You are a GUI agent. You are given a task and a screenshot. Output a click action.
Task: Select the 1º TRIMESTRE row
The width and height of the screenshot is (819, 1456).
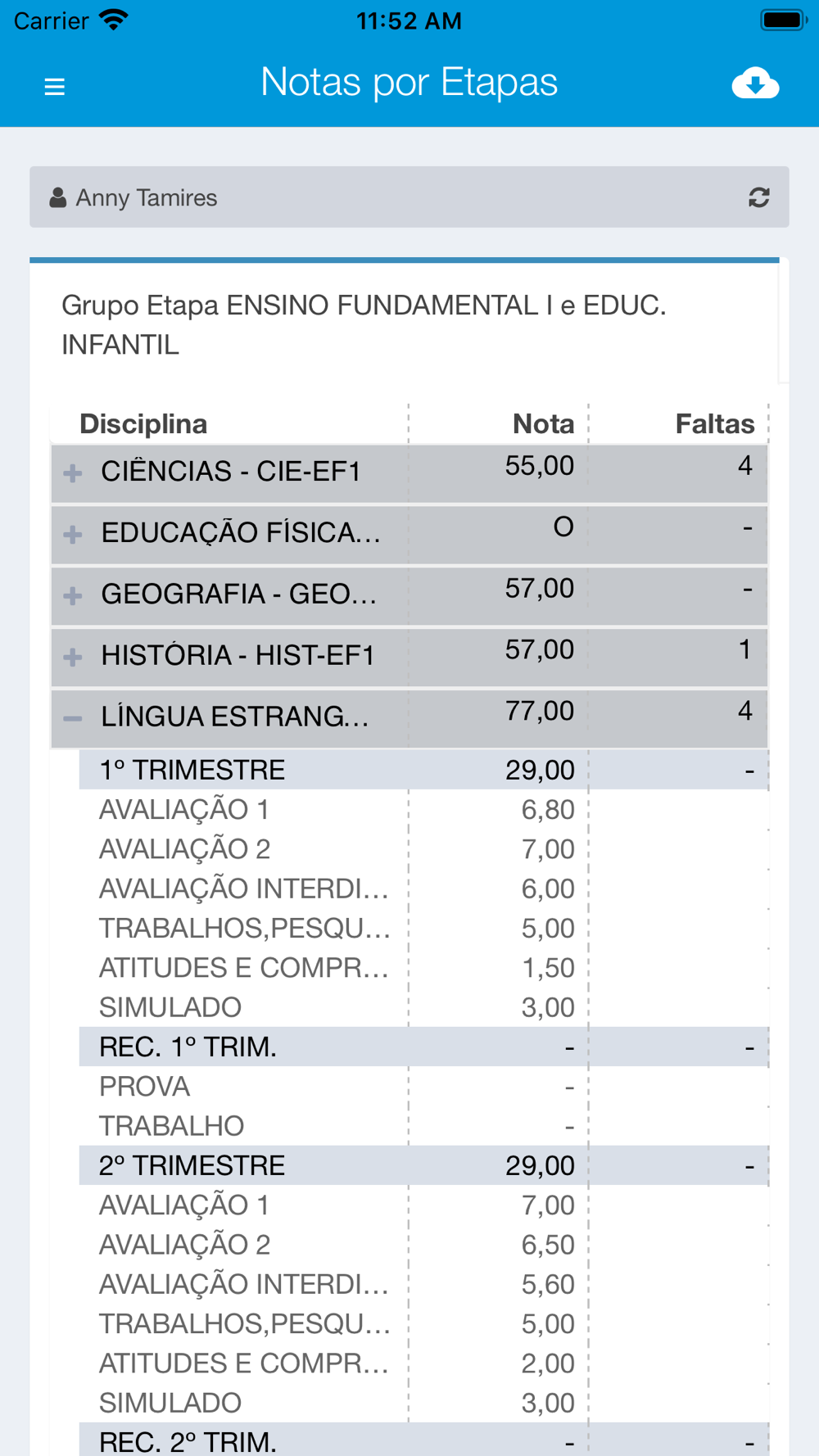(x=423, y=770)
